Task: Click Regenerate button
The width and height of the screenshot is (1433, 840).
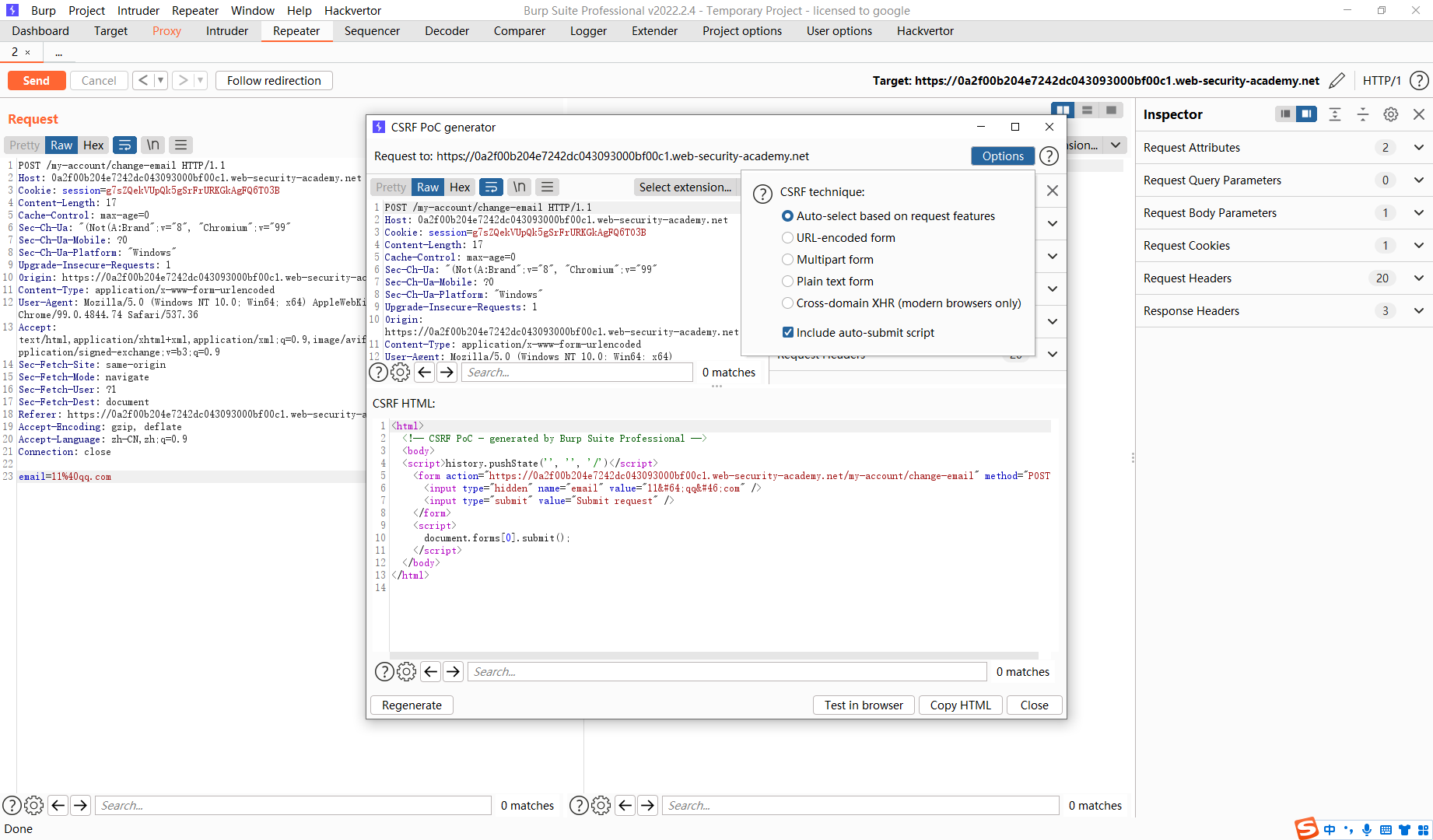Action: [x=412, y=705]
